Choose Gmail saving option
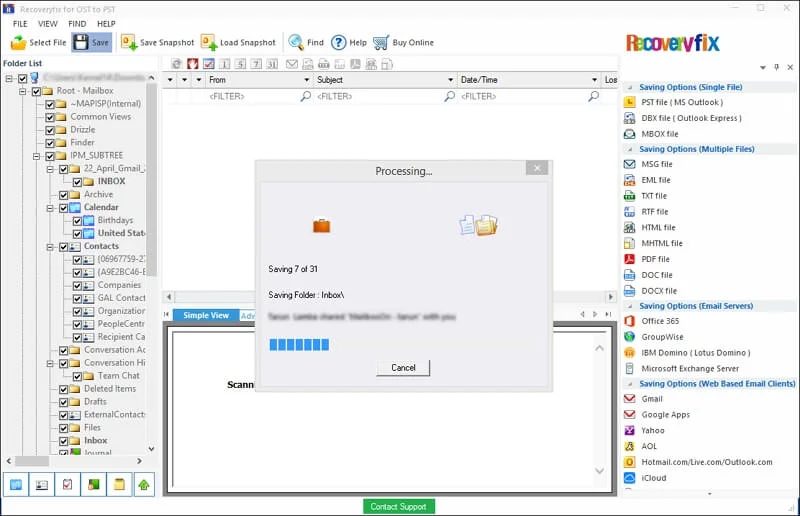 click(x=644, y=399)
